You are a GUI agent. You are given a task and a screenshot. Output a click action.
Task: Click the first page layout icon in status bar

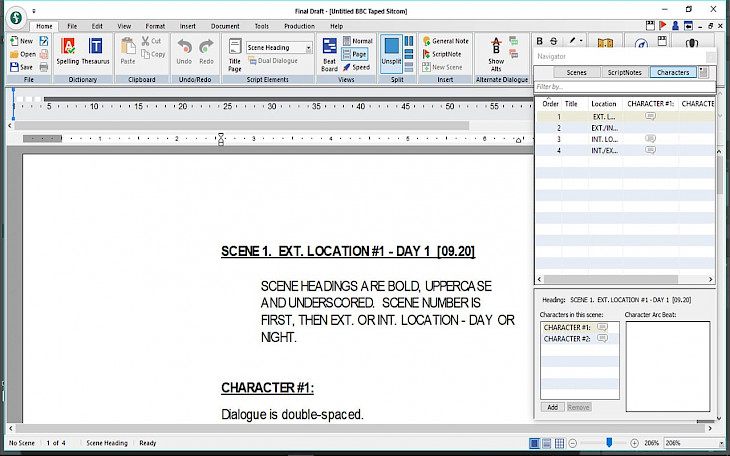[x=534, y=443]
